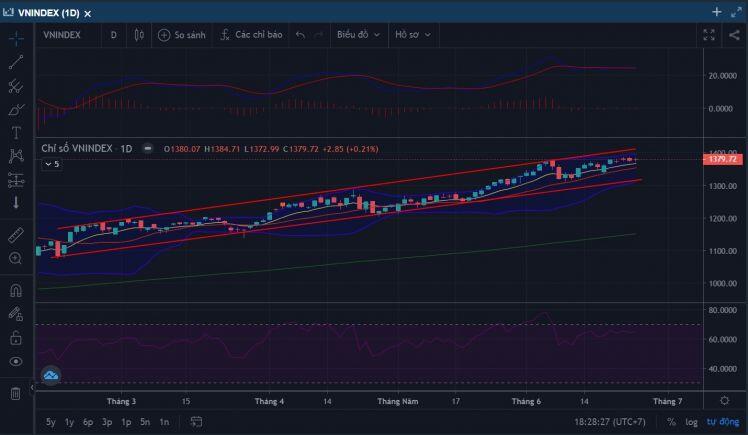Open the forecasting and measurement tools
The width and height of the screenshot is (748, 435).
(x=16, y=180)
